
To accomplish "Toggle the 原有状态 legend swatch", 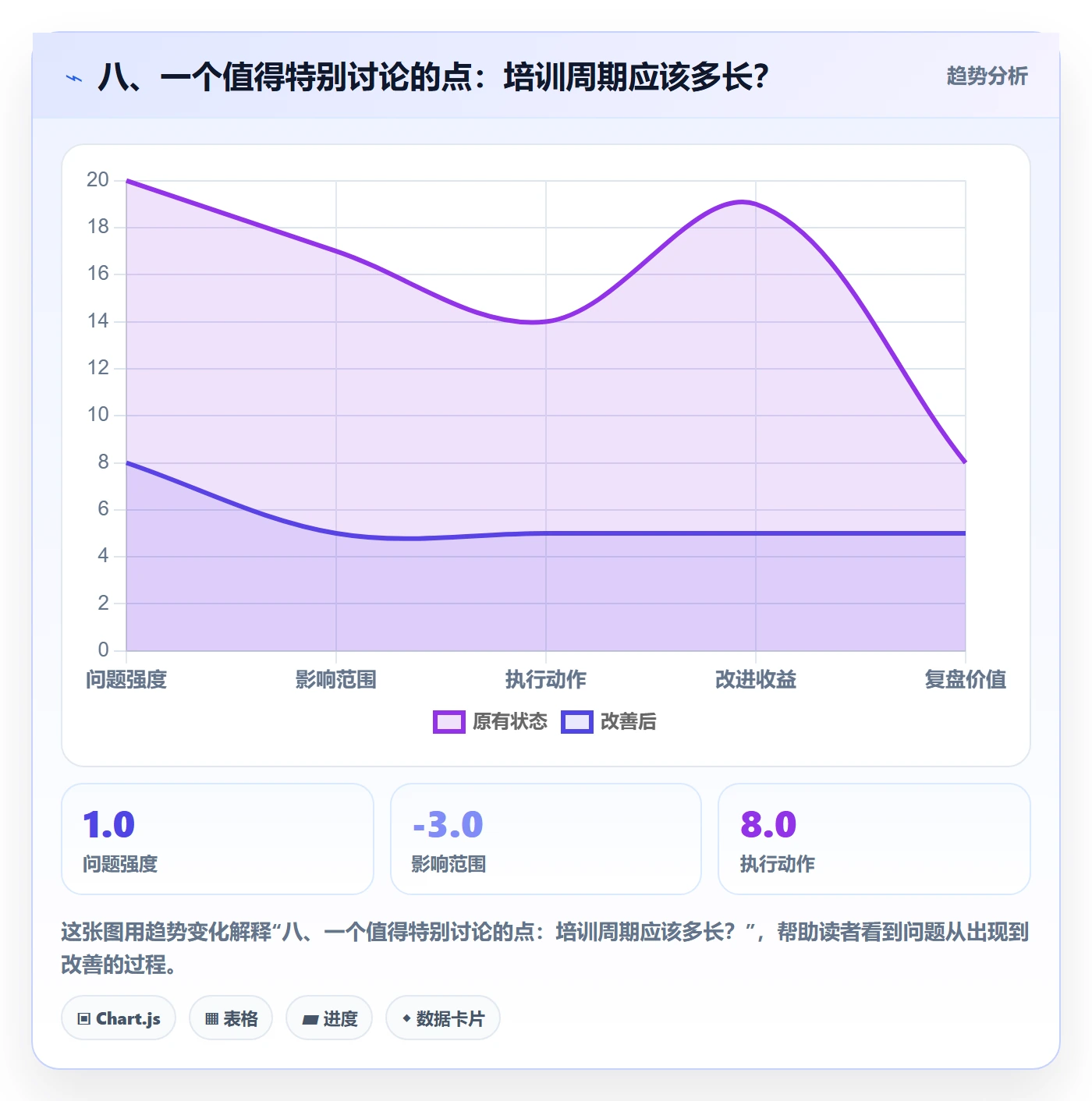I will pyautogui.click(x=449, y=722).
